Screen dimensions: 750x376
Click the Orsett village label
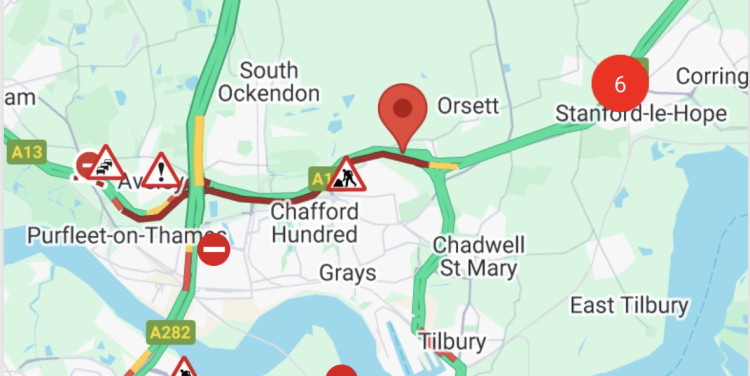[468, 106]
